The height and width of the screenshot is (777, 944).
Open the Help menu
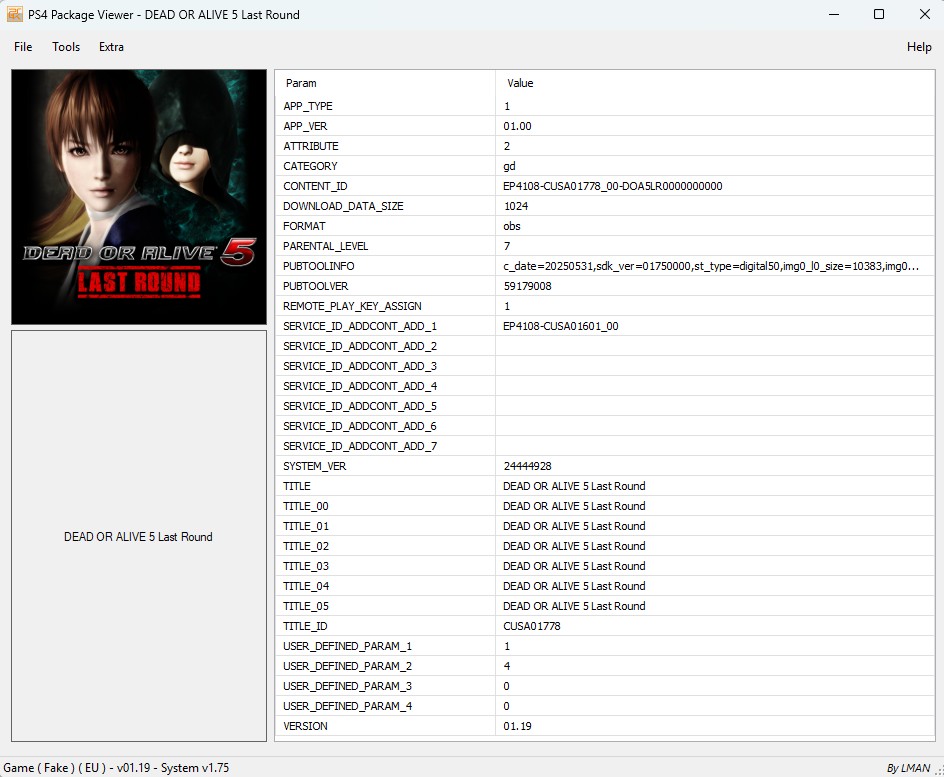pos(919,47)
